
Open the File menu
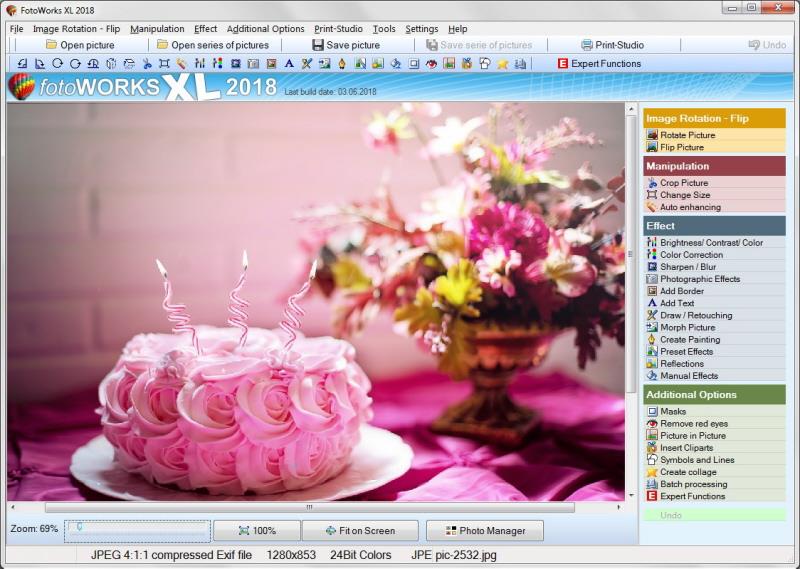[16, 29]
